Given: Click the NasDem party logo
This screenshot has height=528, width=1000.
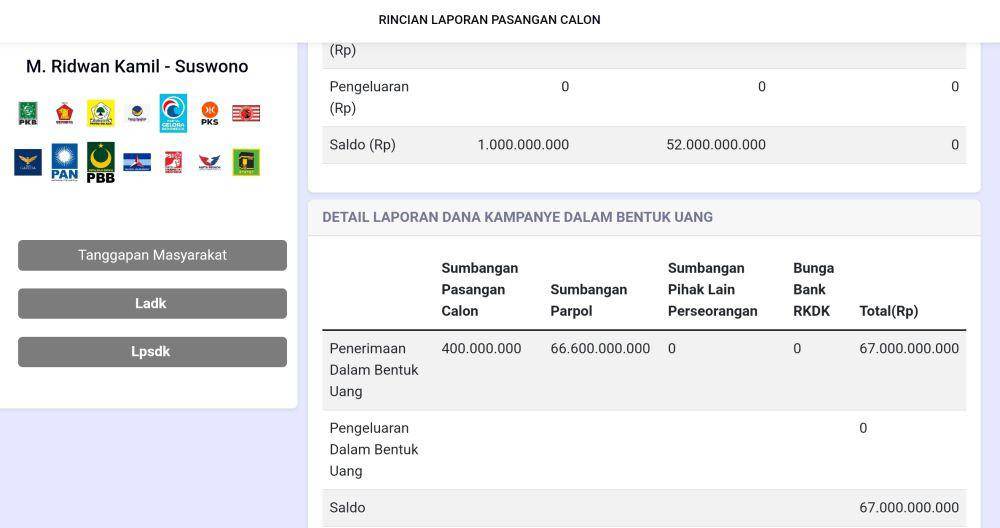Looking at the screenshot, I should click(x=137, y=114).
